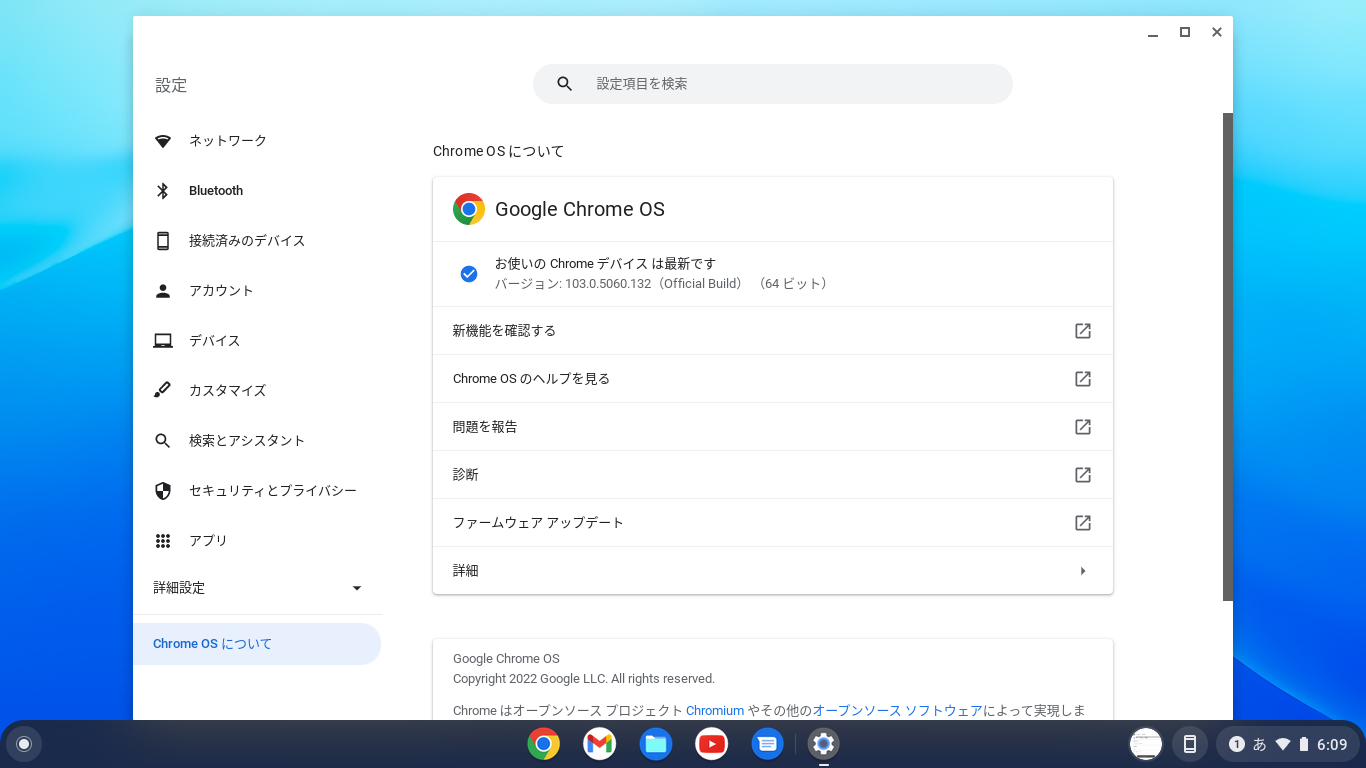
Task: Open the launcher circle button
Action: (x=24, y=744)
